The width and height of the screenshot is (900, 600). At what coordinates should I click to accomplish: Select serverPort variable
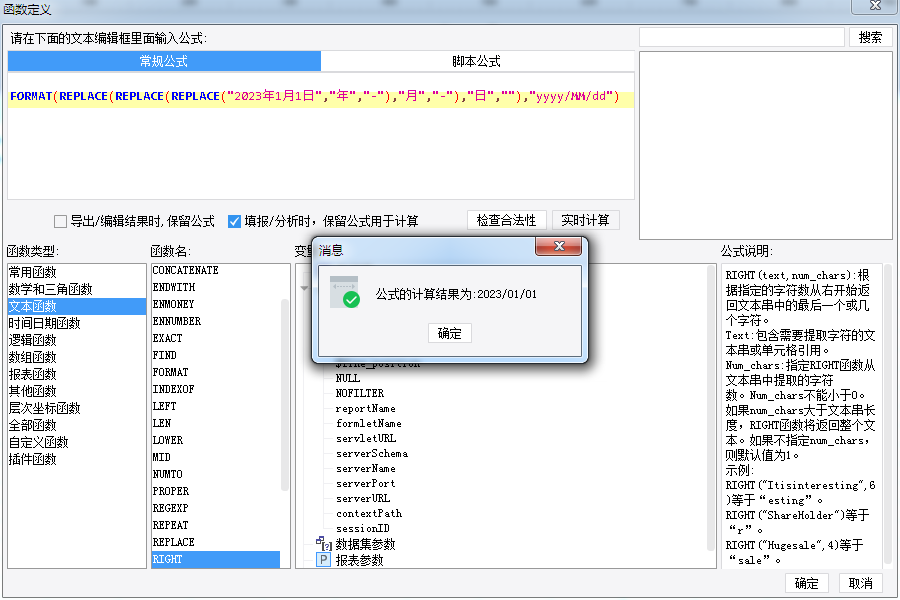(366, 483)
